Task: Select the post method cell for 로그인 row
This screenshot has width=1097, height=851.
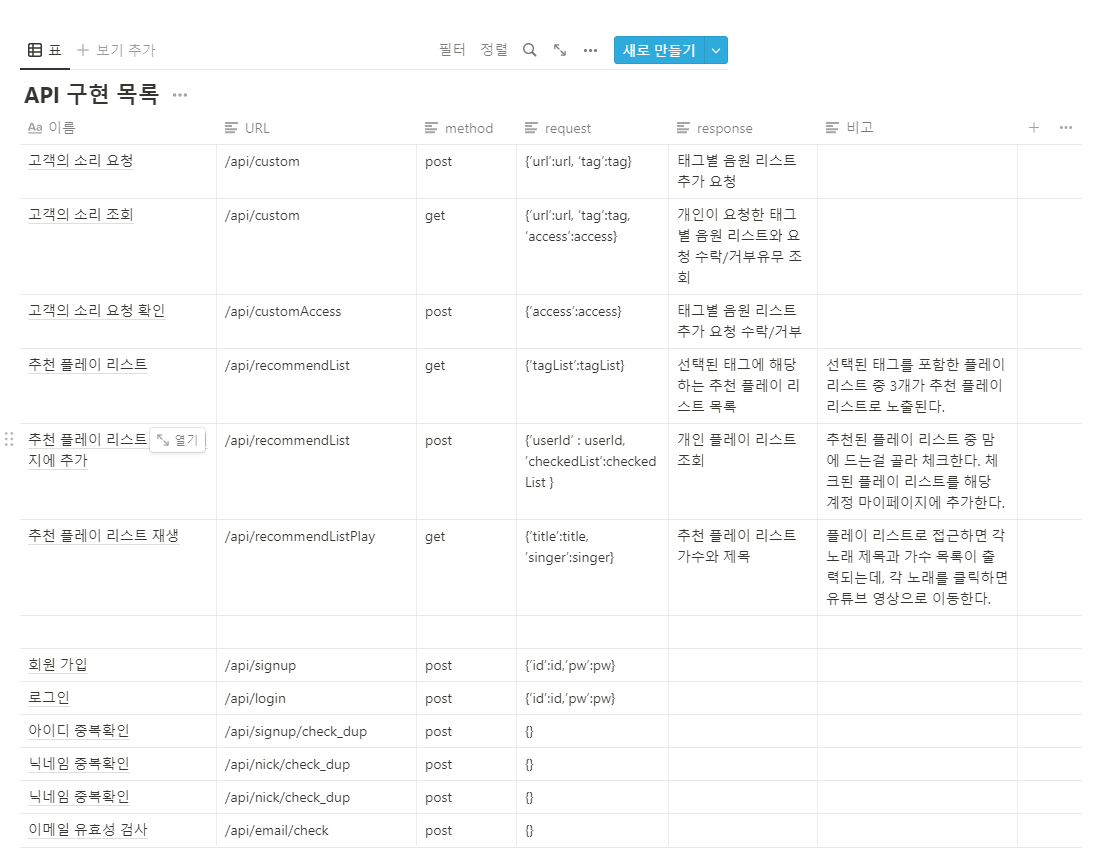Action: pyautogui.click(x=467, y=698)
